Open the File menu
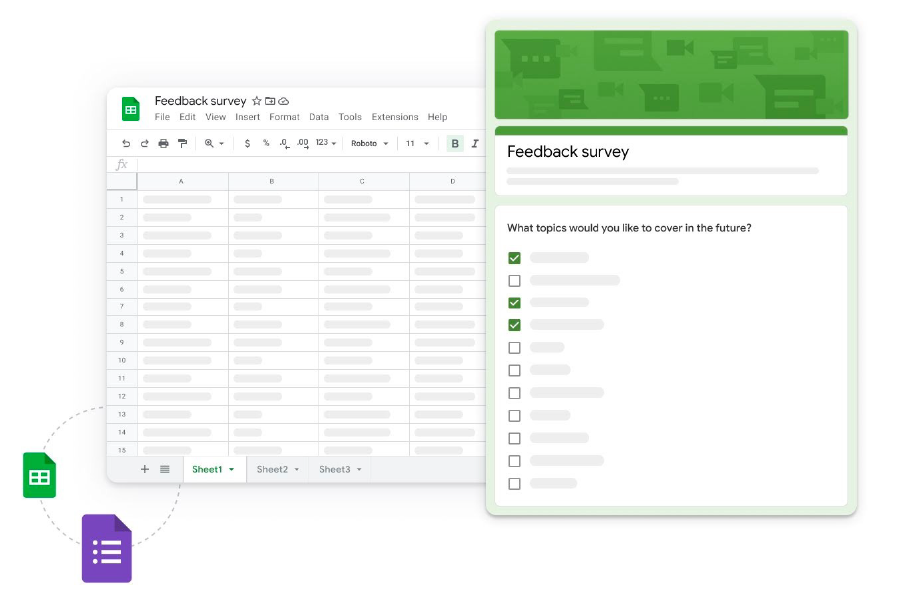Viewport: 899px width, 599px height. pyautogui.click(x=162, y=117)
